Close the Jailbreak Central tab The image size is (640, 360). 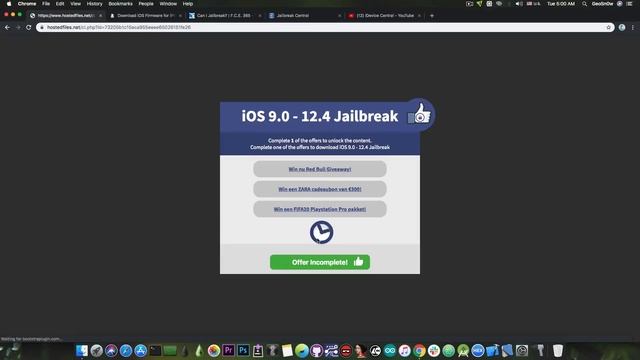pyautogui.click(x=340, y=16)
